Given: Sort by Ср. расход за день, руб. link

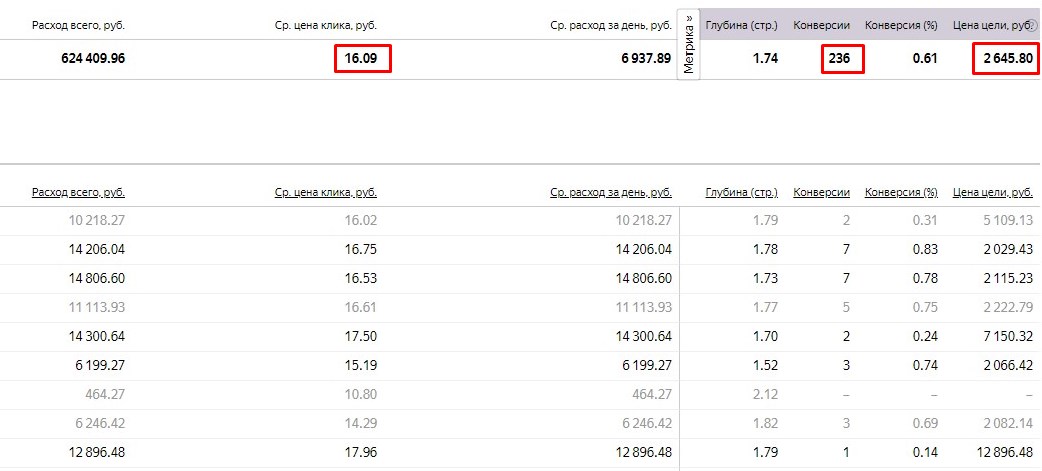Looking at the screenshot, I should tap(611, 193).
